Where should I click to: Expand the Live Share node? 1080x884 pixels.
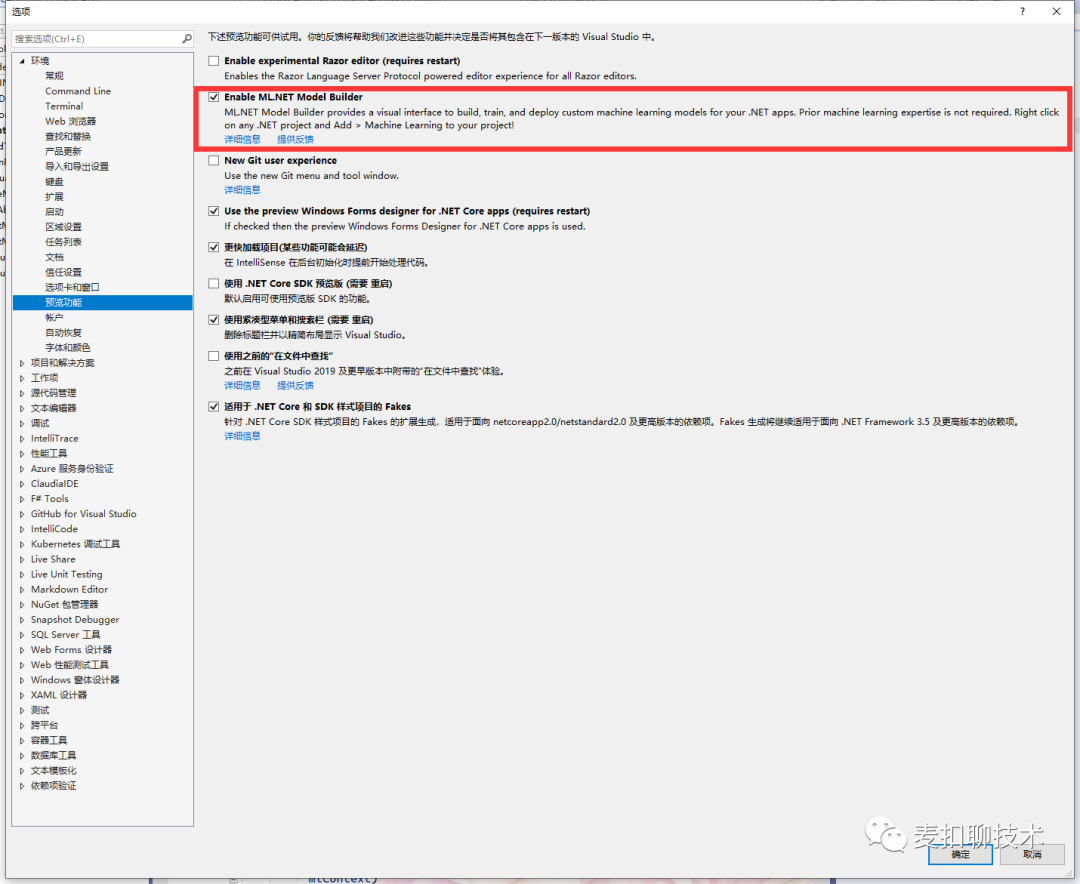[22, 559]
